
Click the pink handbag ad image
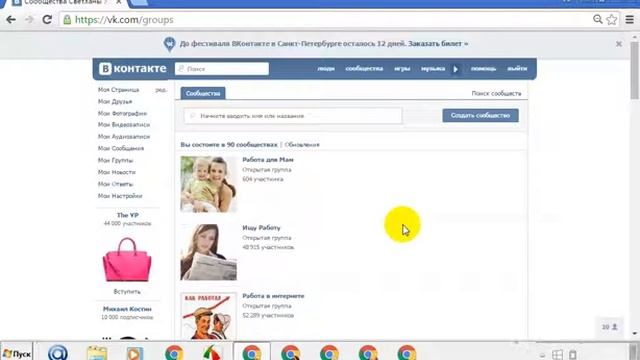click(127, 260)
